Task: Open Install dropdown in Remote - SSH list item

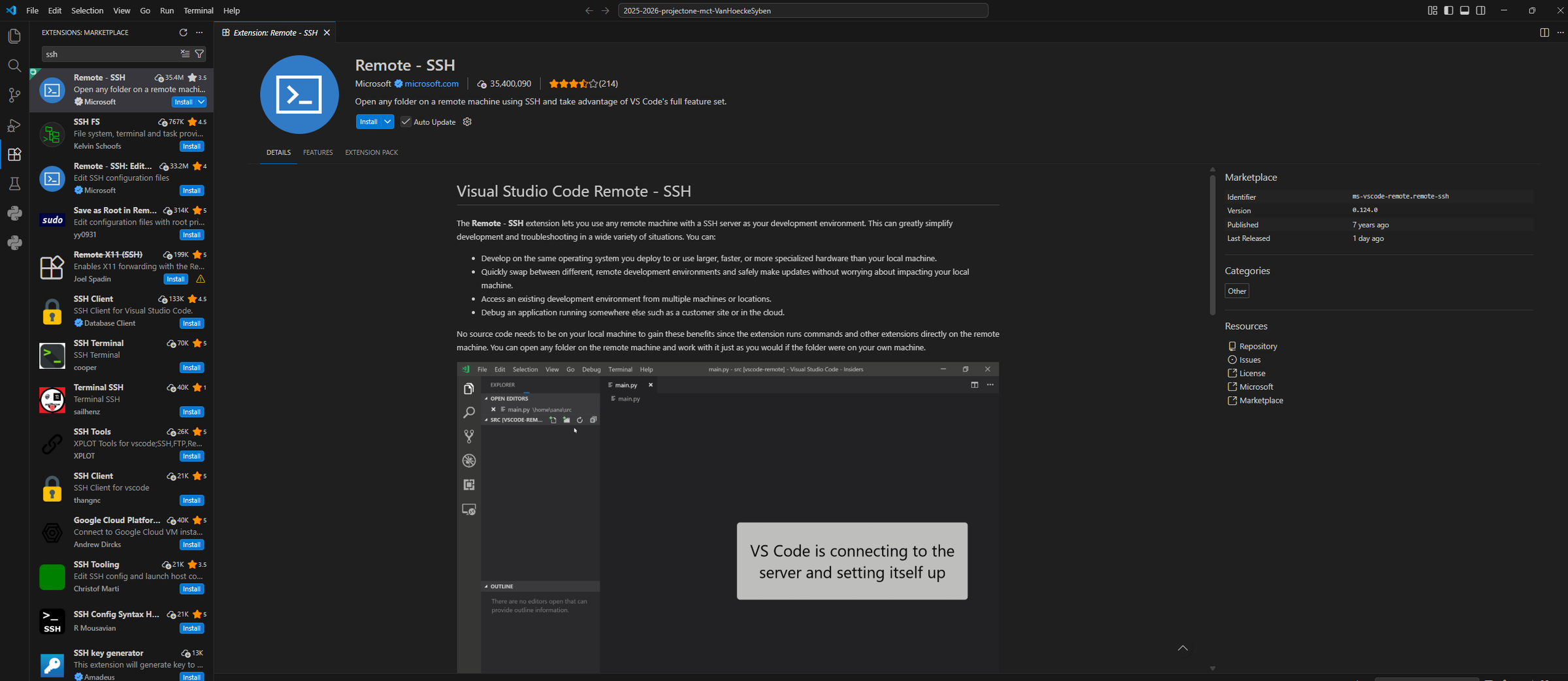Action: 201,102
